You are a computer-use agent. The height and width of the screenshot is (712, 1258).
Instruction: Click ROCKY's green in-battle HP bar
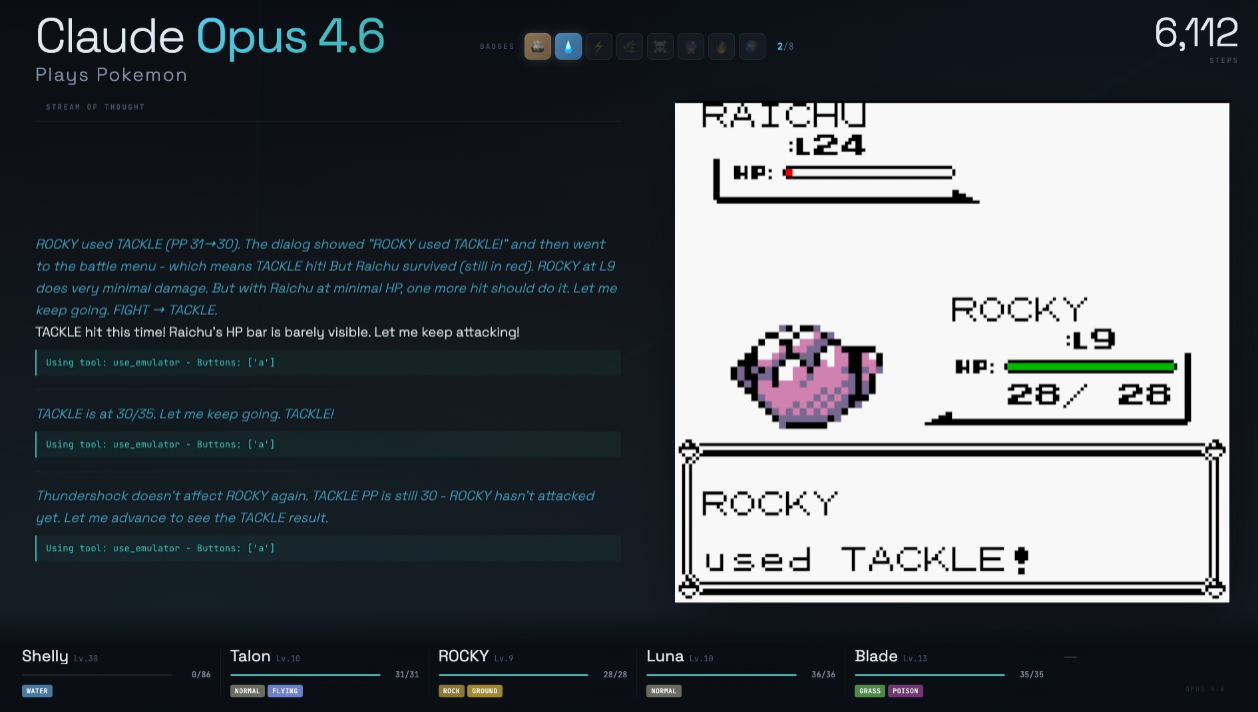[x=1090, y=367]
